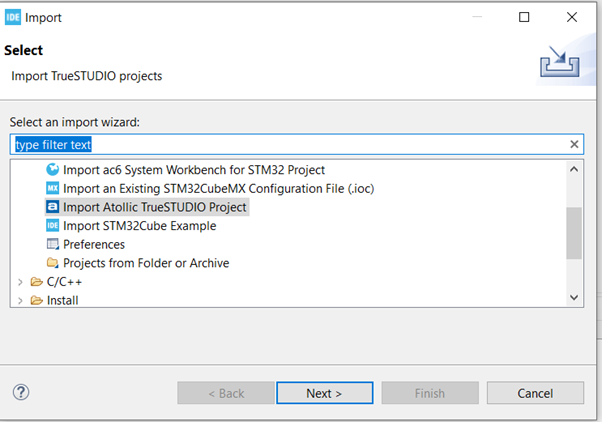Click the disabled Finish button
Screen dimensions: 602x422
[x=430, y=393]
